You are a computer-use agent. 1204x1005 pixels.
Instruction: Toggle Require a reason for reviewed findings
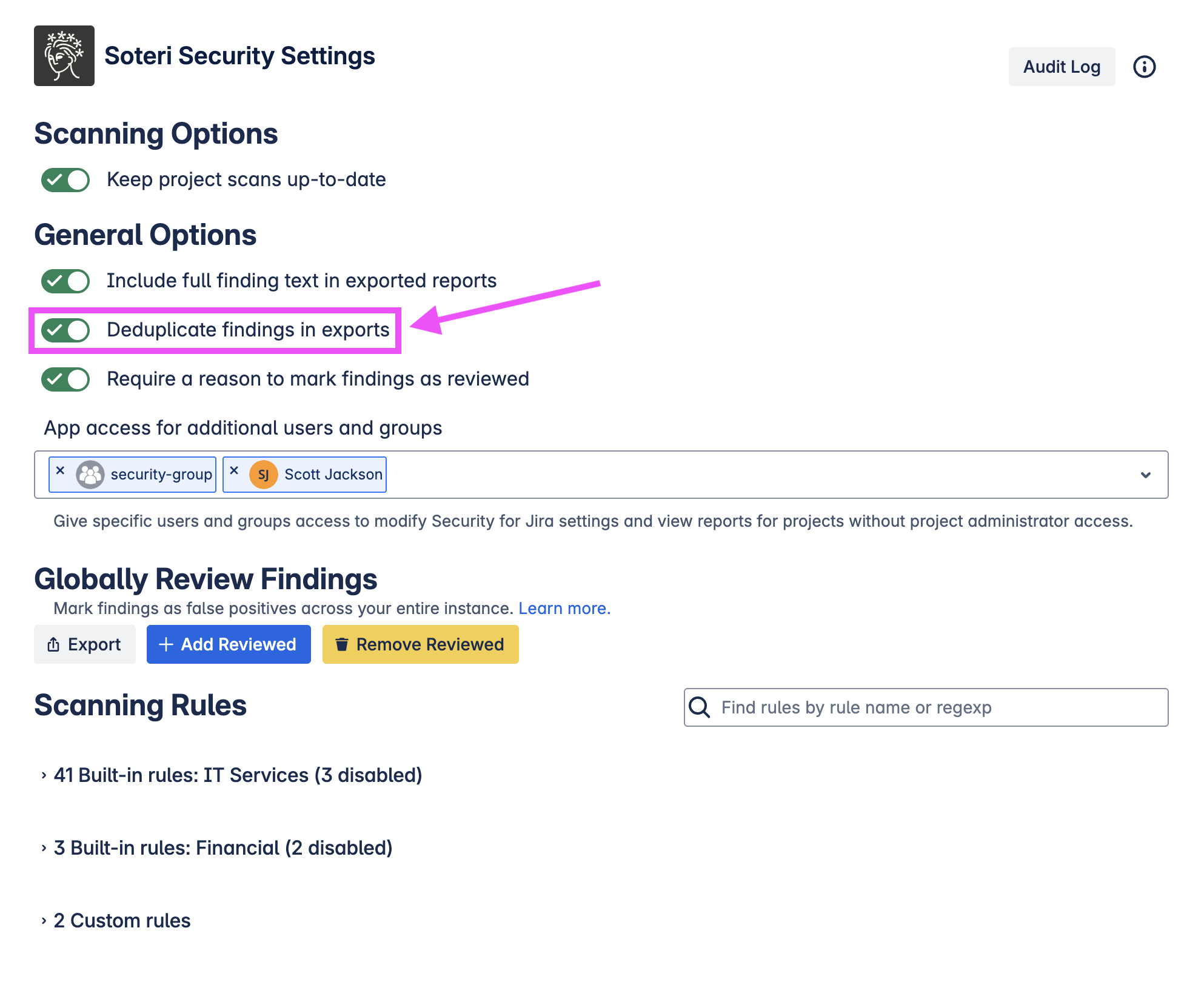65,379
